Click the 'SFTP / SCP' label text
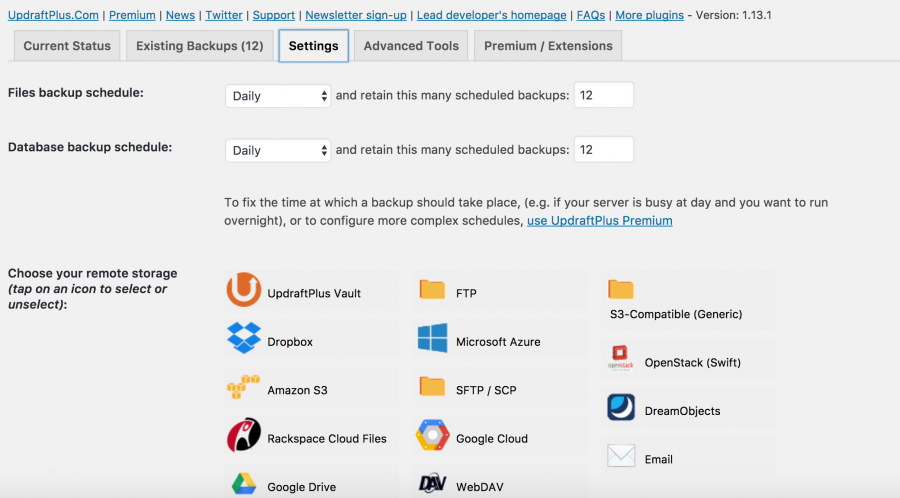Screen dimensions: 900x498 pyautogui.click(x=486, y=390)
